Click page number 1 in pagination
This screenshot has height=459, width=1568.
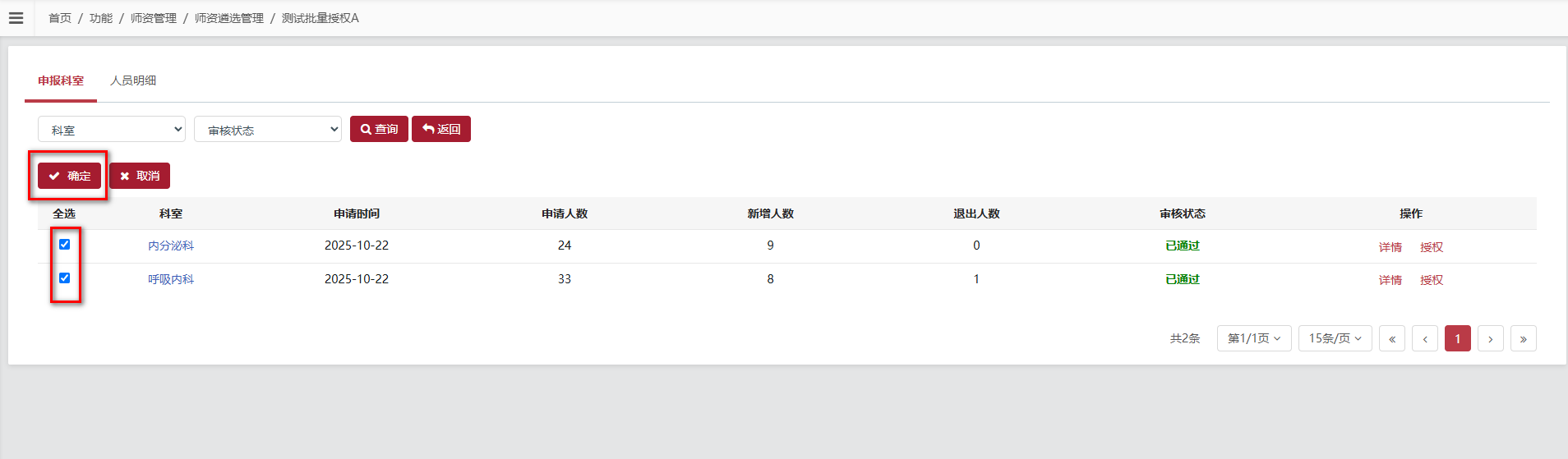pos(1458,338)
